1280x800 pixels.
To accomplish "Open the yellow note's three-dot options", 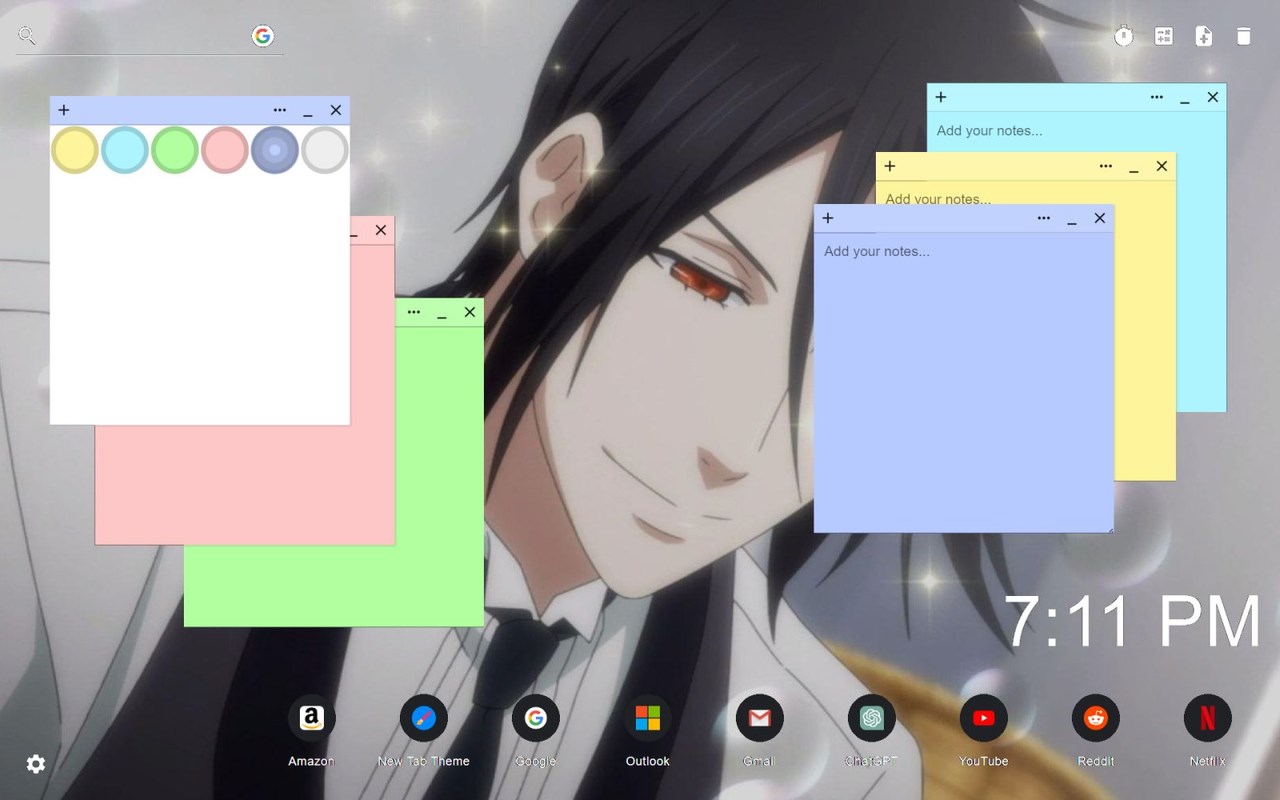I will point(1106,166).
